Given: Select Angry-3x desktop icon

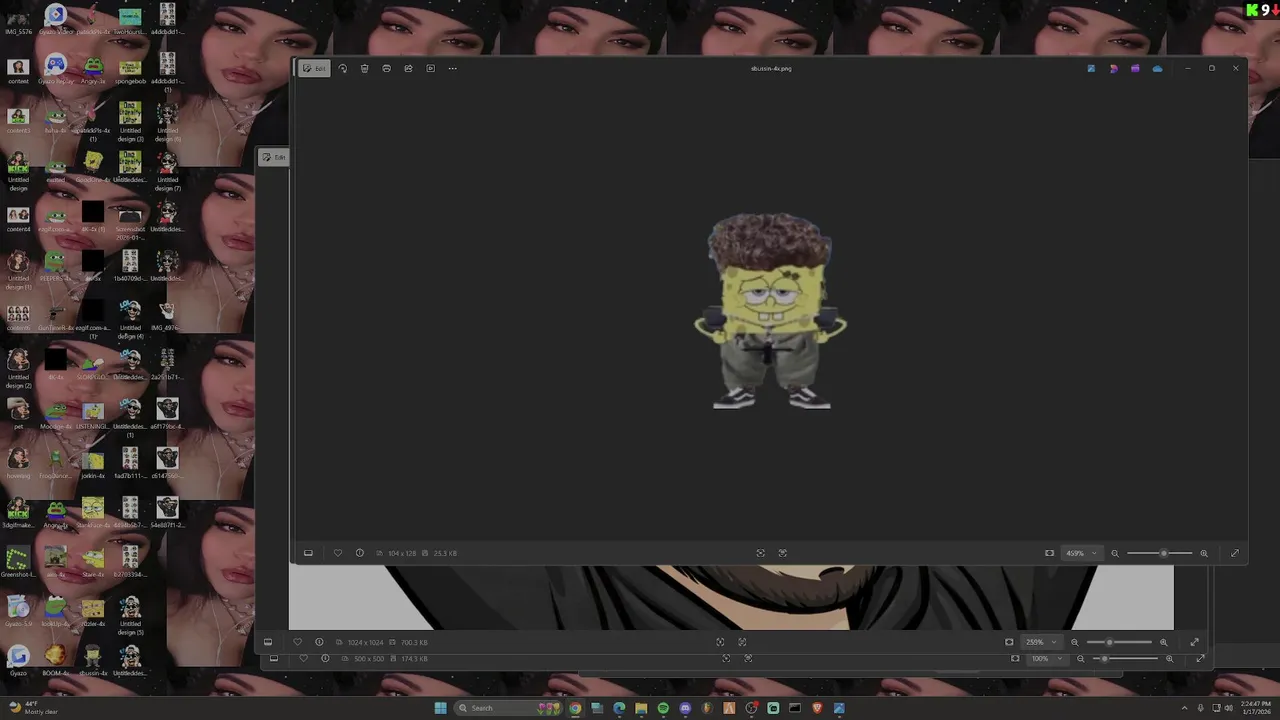Looking at the screenshot, I should point(93,69).
